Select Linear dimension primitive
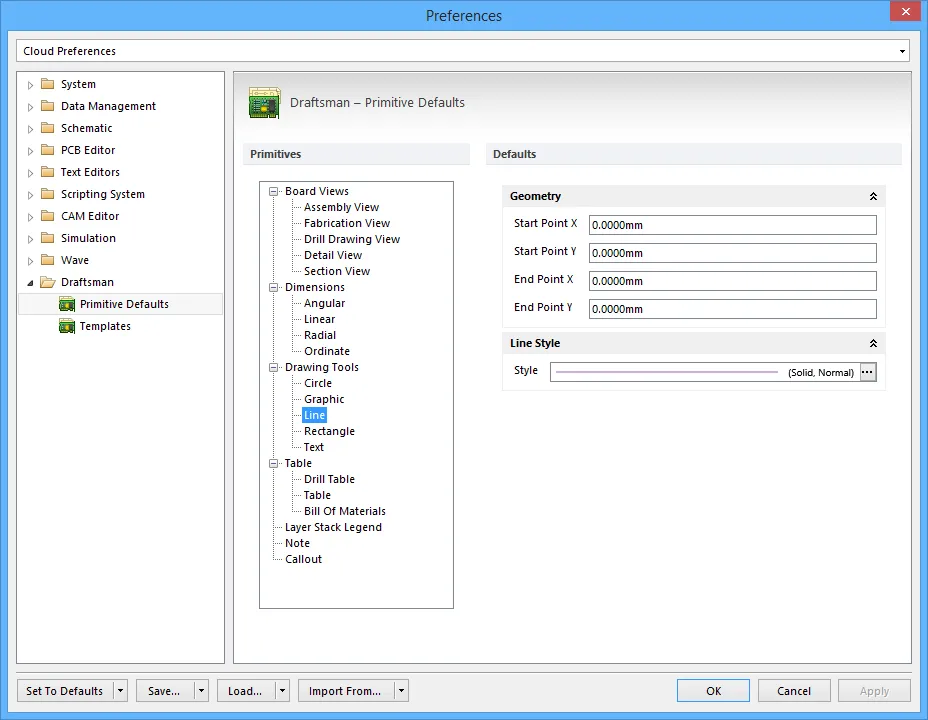Image resolution: width=928 pixels, height=720 pixels. [320, 319]
